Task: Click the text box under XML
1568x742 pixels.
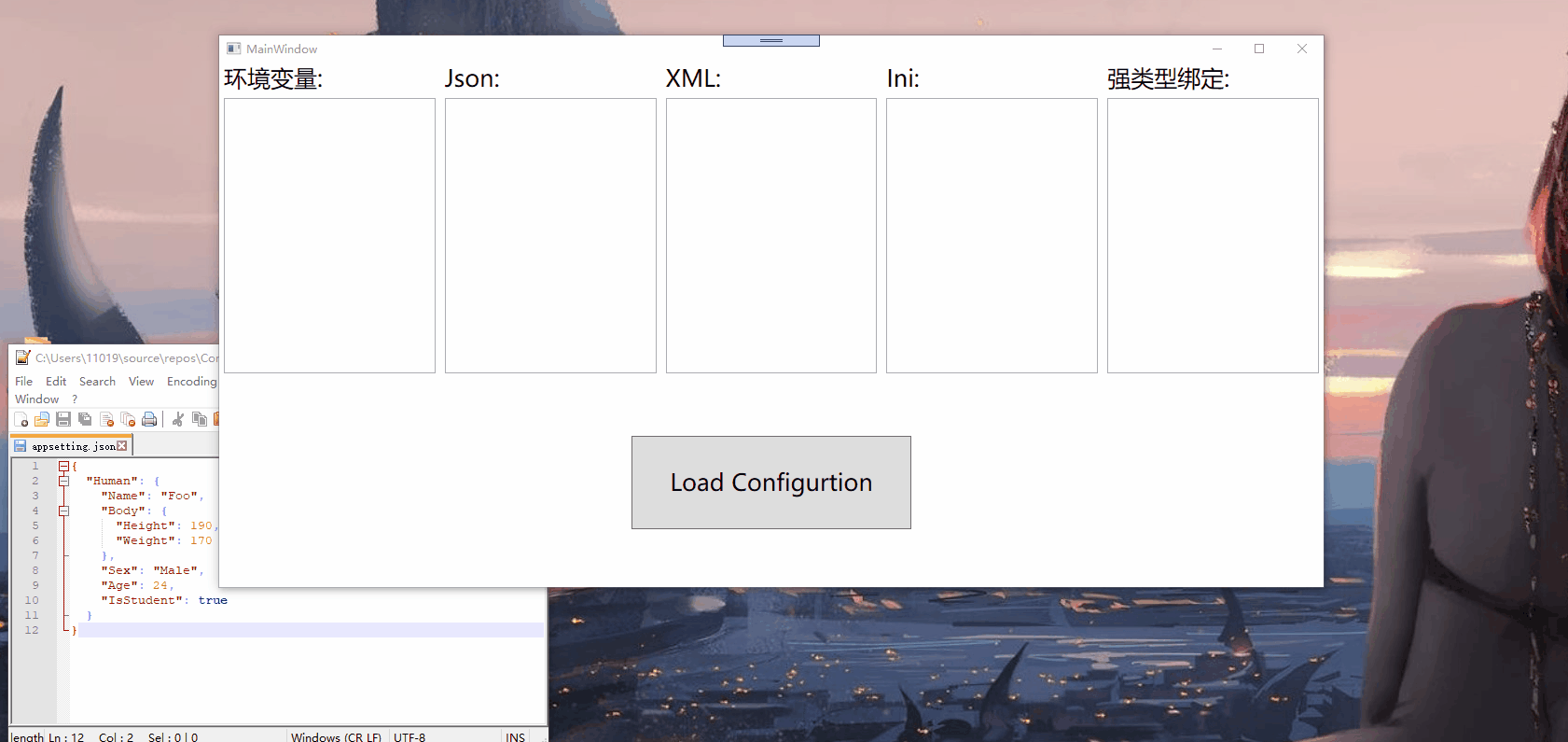Action: [x=771, y=235]
